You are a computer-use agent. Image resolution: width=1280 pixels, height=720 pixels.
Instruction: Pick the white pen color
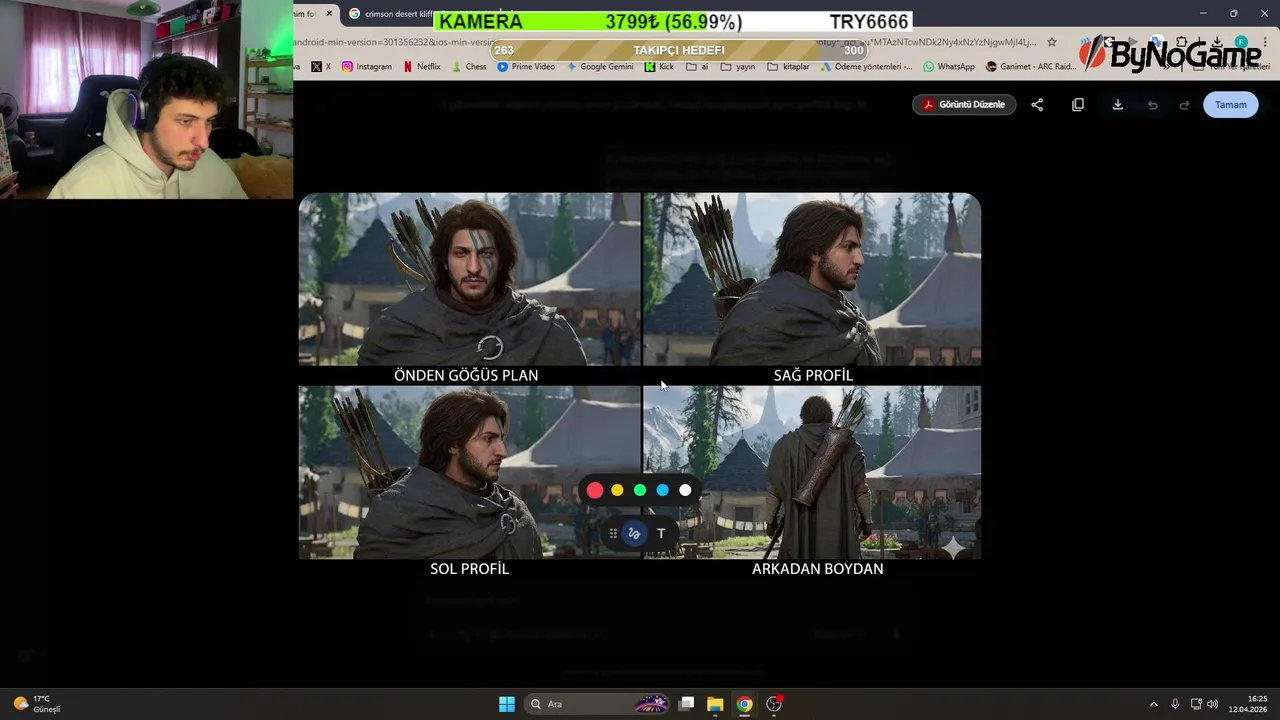click(685, 490)
